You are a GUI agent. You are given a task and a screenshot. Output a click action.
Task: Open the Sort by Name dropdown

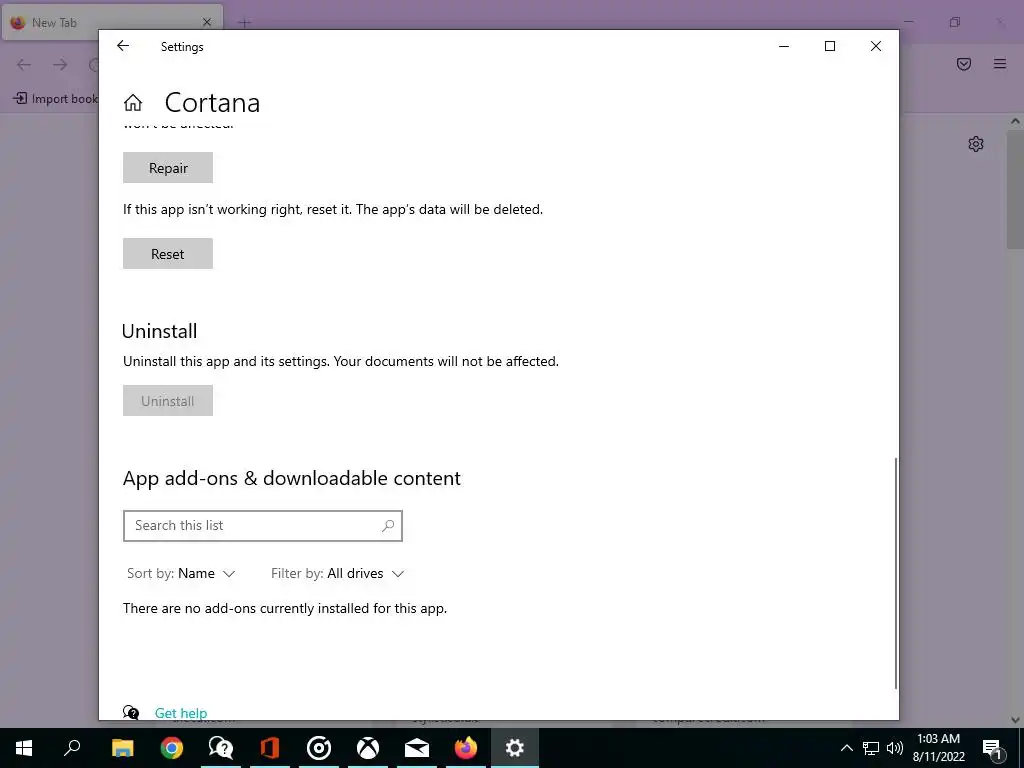pos(181,573)
